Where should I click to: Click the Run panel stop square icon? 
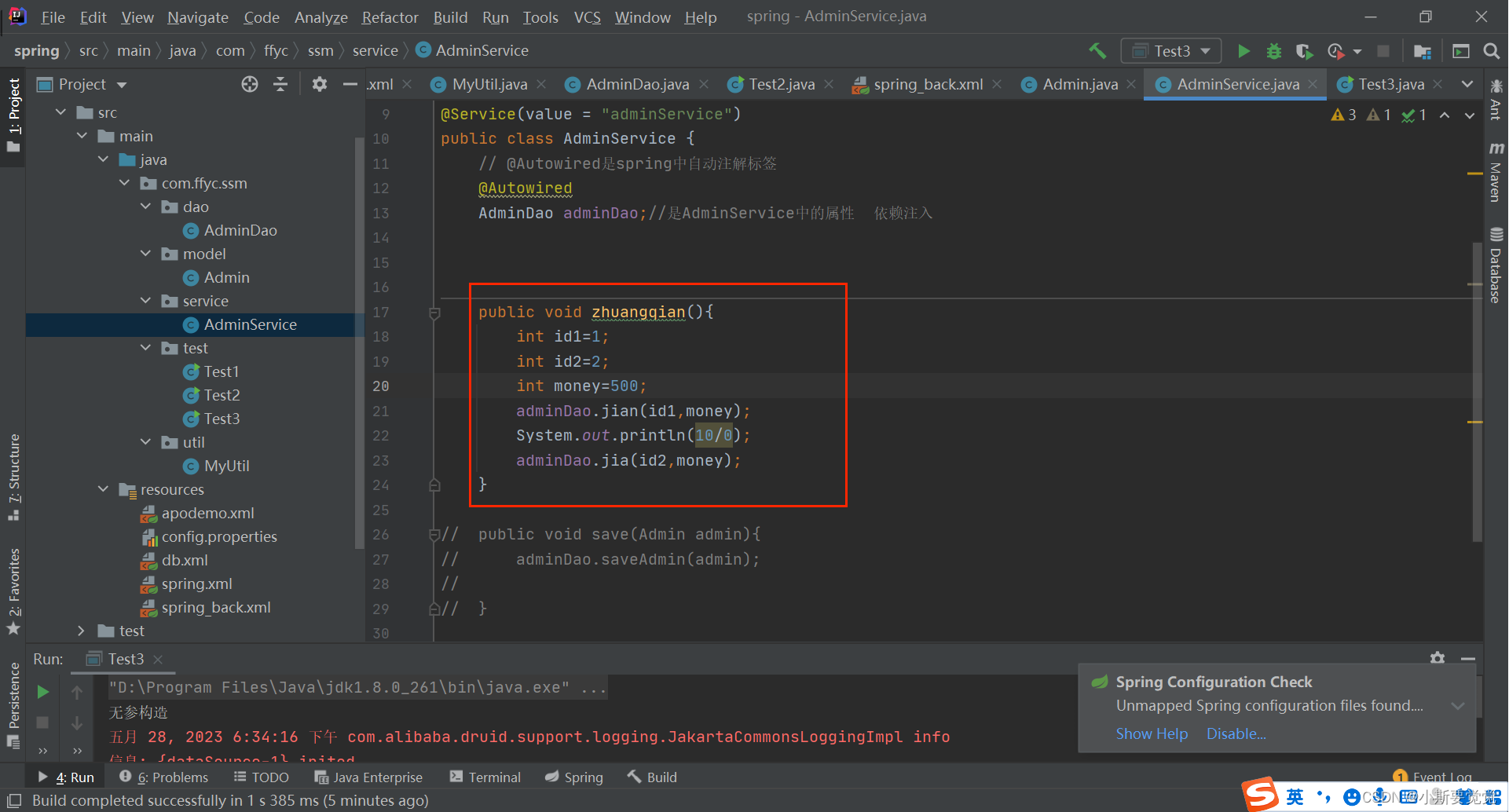43,722
